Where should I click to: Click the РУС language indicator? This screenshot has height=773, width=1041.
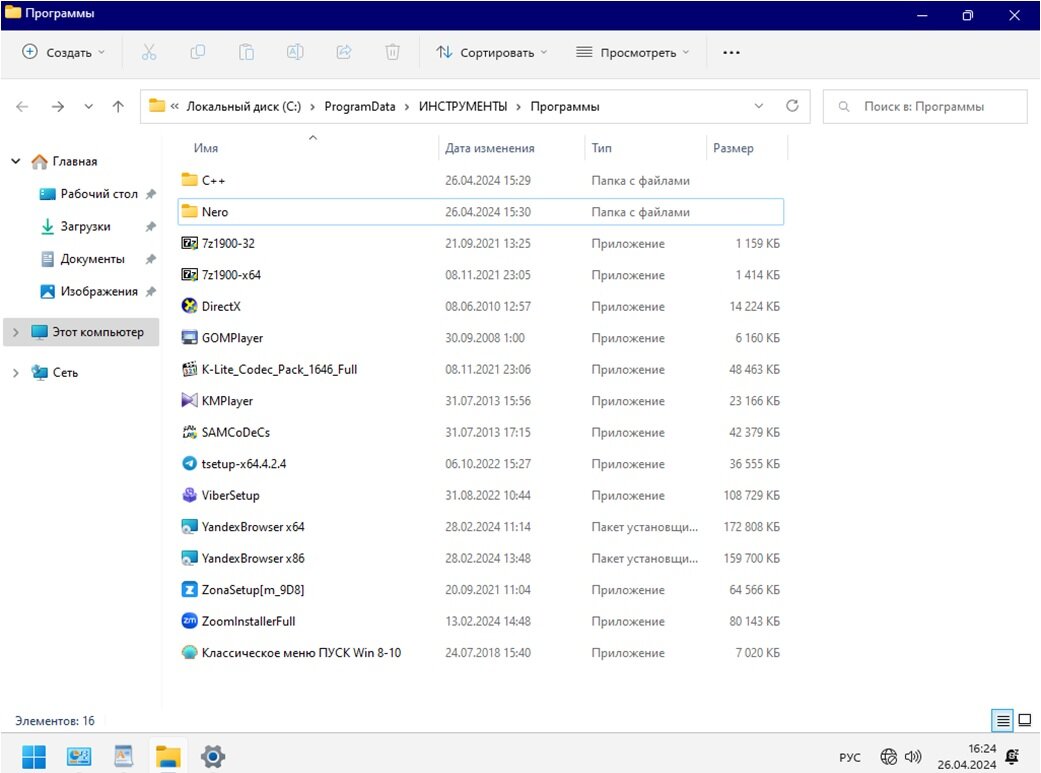coord(850,757)
